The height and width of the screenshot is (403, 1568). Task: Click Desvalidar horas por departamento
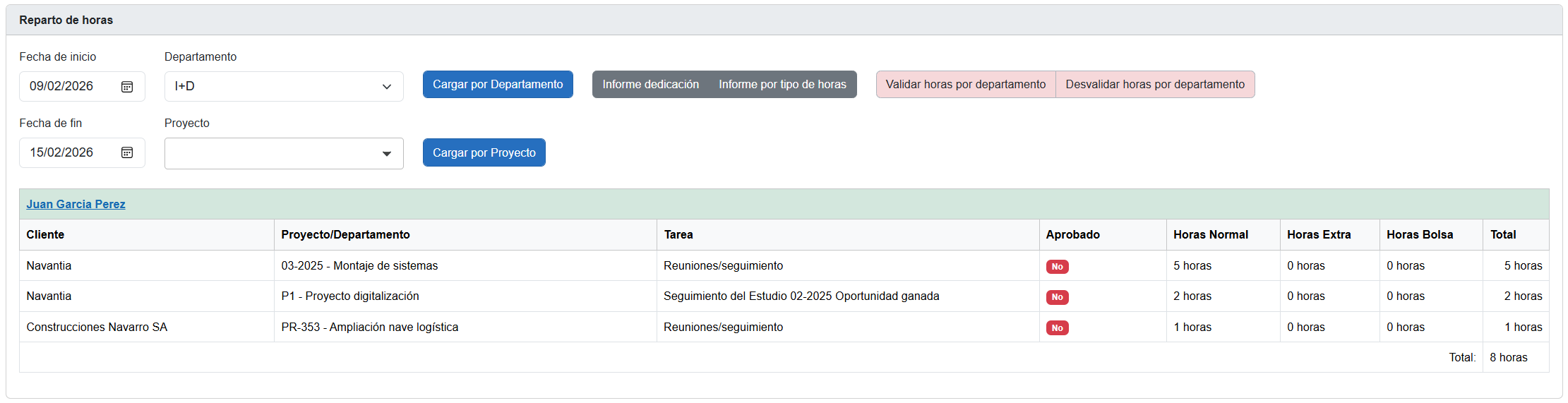pos(1155,85)
